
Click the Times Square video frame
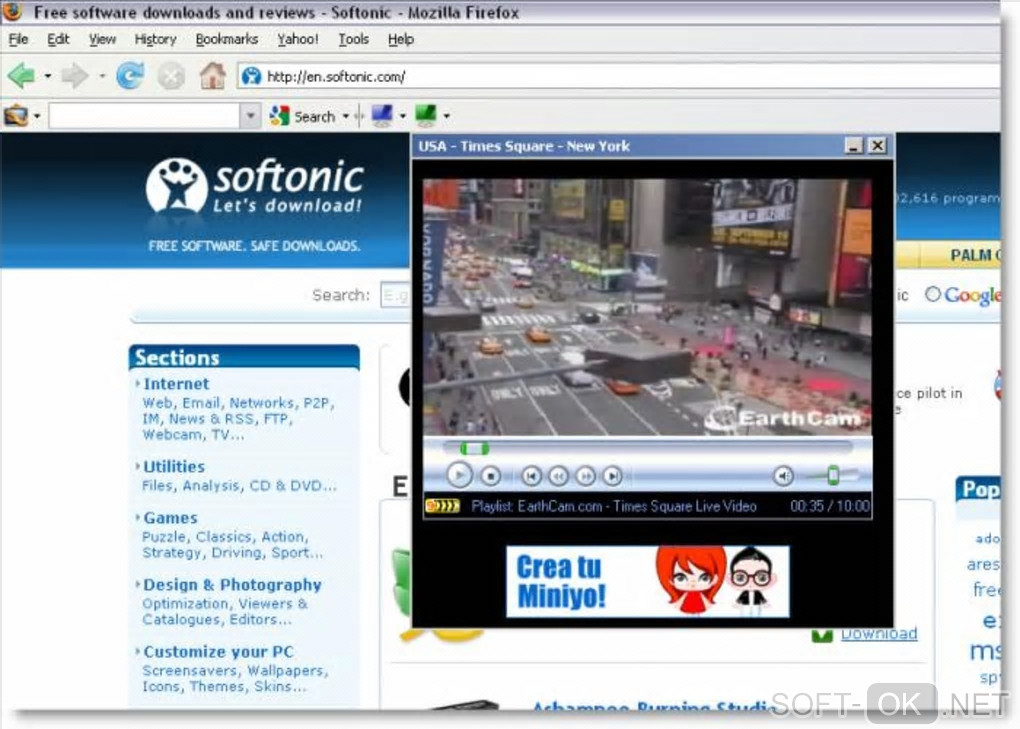click(x=647, y=307)
